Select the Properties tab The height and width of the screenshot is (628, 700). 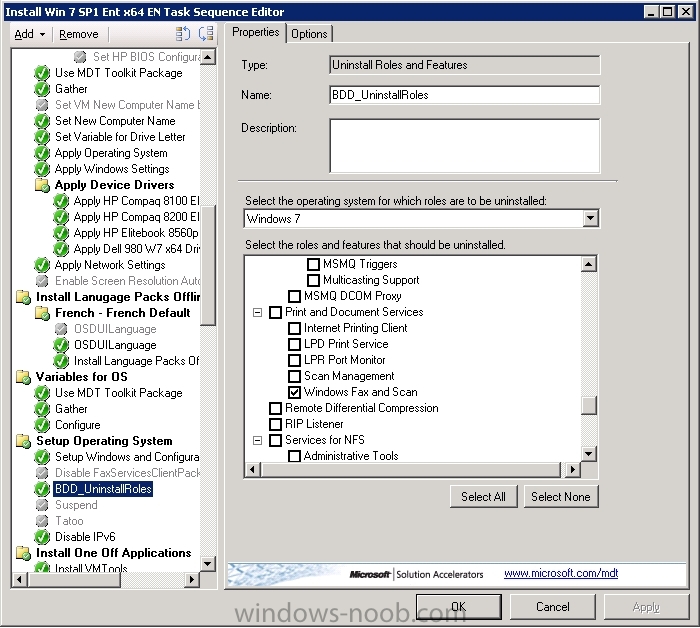click(x=256, y=32)
